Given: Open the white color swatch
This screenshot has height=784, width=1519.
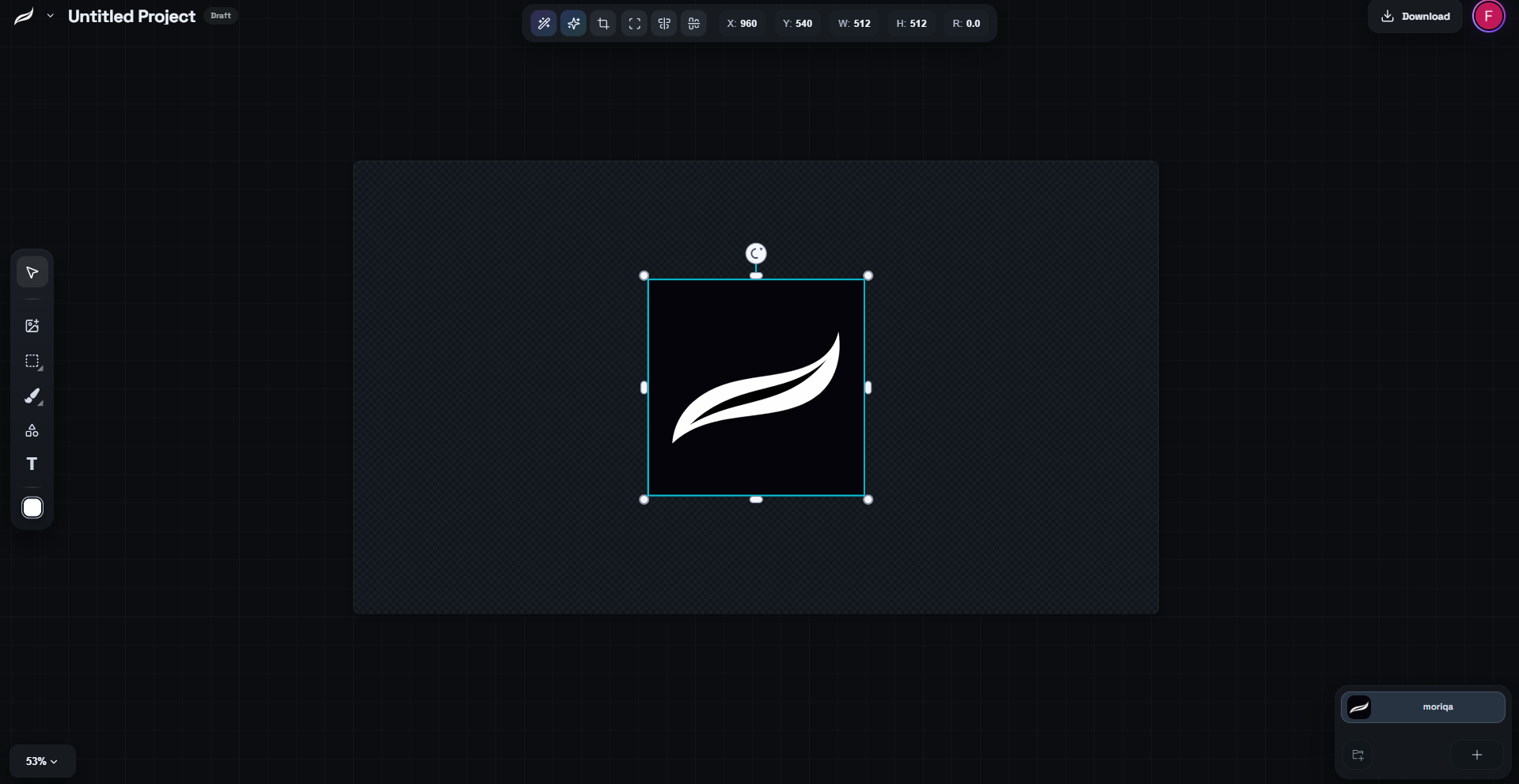Looking at the screenshot, I should (32, 508).
